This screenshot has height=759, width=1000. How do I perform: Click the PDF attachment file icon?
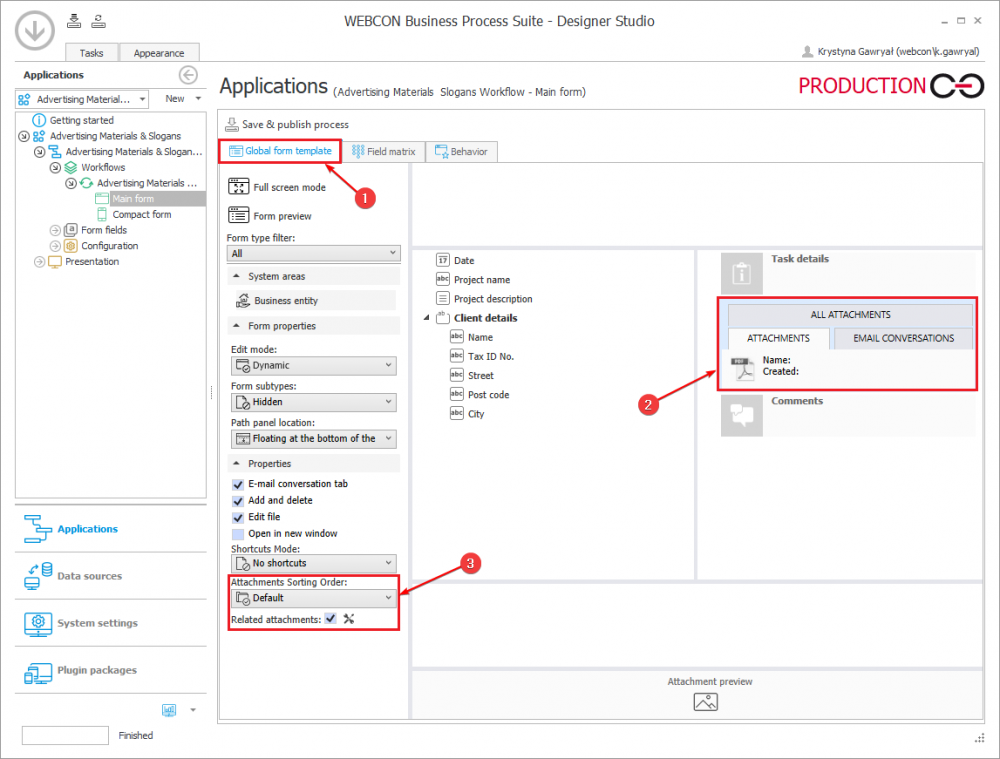coord(743,368)
